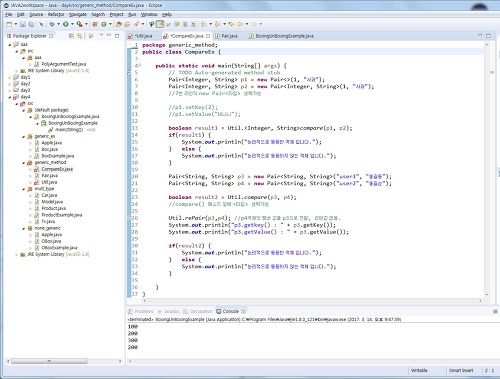Image resolution: width=500 pixels, height=379 pixels.
Task: Maximize the Package Explorer panel
Action: pyautogui.click(x=117, y=36)
